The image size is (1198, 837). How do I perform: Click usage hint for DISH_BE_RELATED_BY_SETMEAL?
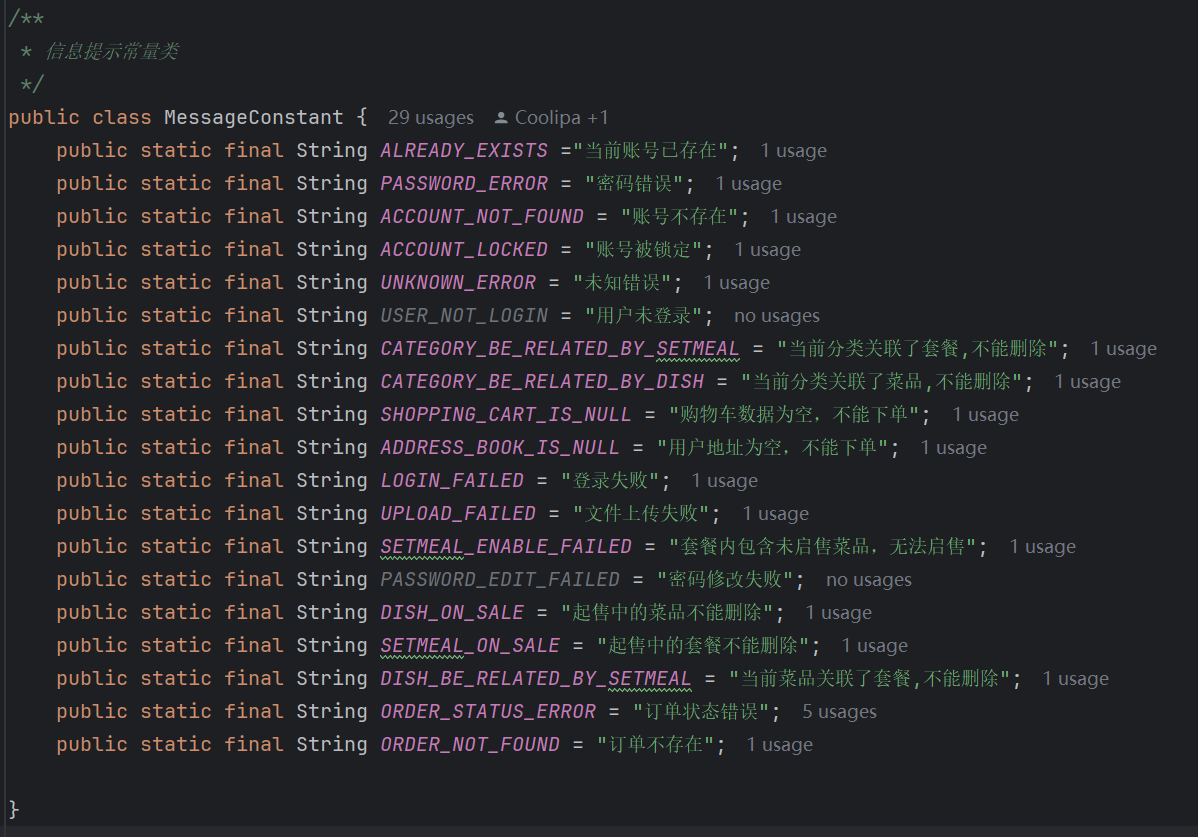tap(1076, 678)
